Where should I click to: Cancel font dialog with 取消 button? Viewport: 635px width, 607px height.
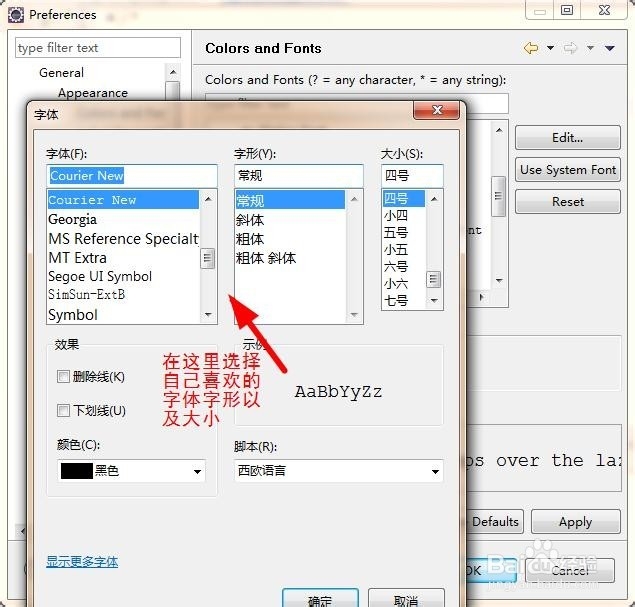tap(406, 599)
